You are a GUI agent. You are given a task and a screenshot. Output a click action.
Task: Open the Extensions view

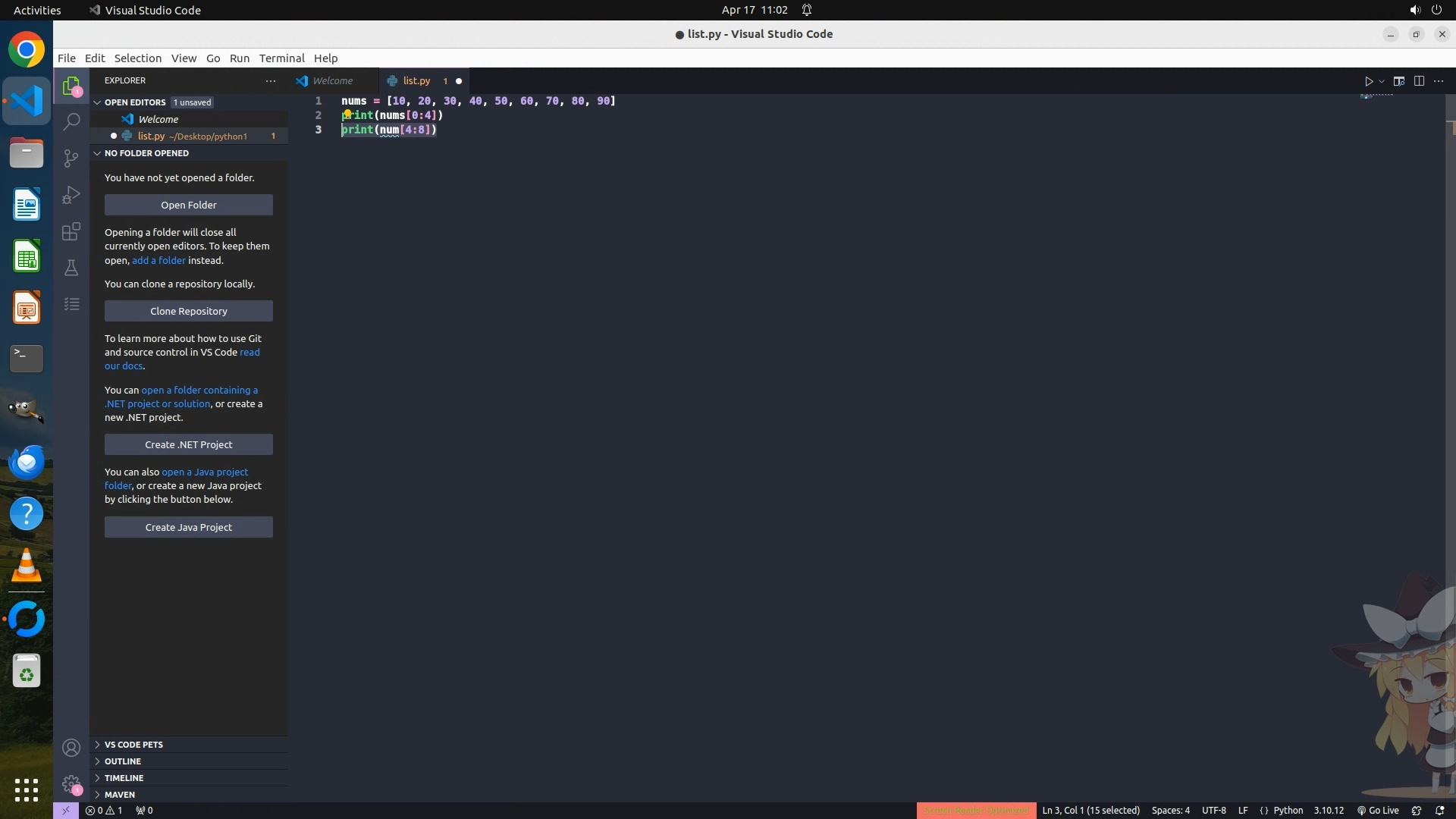pyautogui.click(x=71, y=231)
